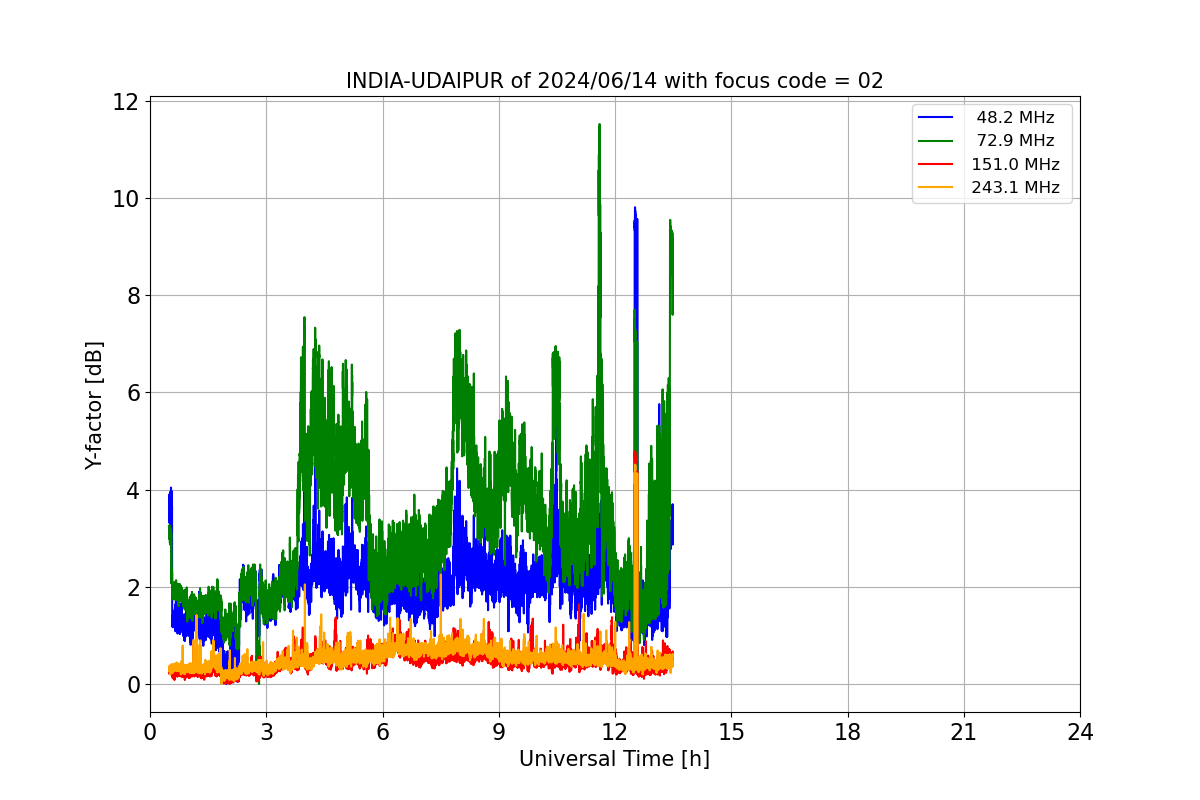Click x-axis tick label 9
1200x800 pixels.
pyautogui.click(x=499, y=732)
